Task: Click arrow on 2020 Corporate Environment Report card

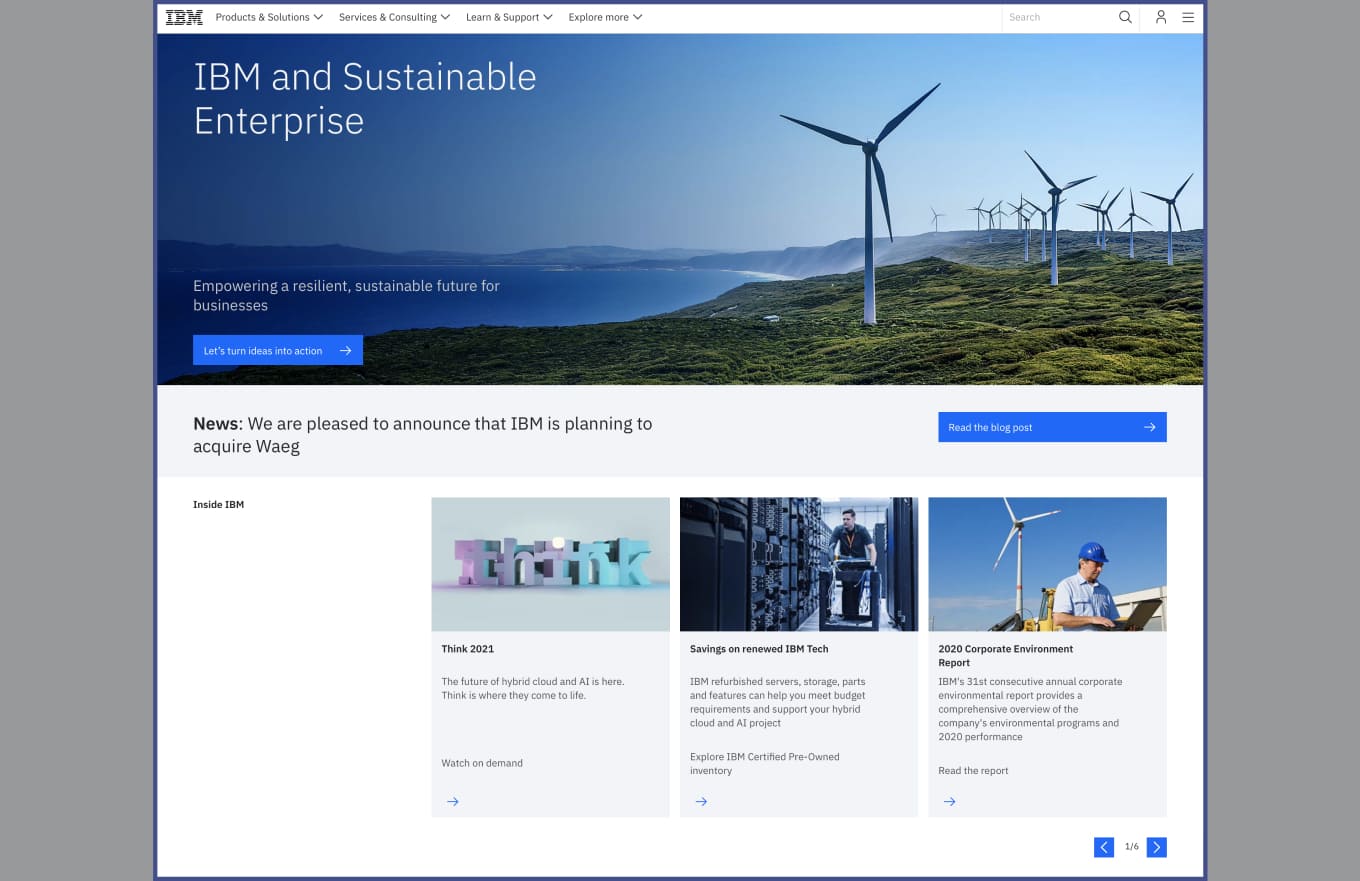Action: (x=949, y=801)
